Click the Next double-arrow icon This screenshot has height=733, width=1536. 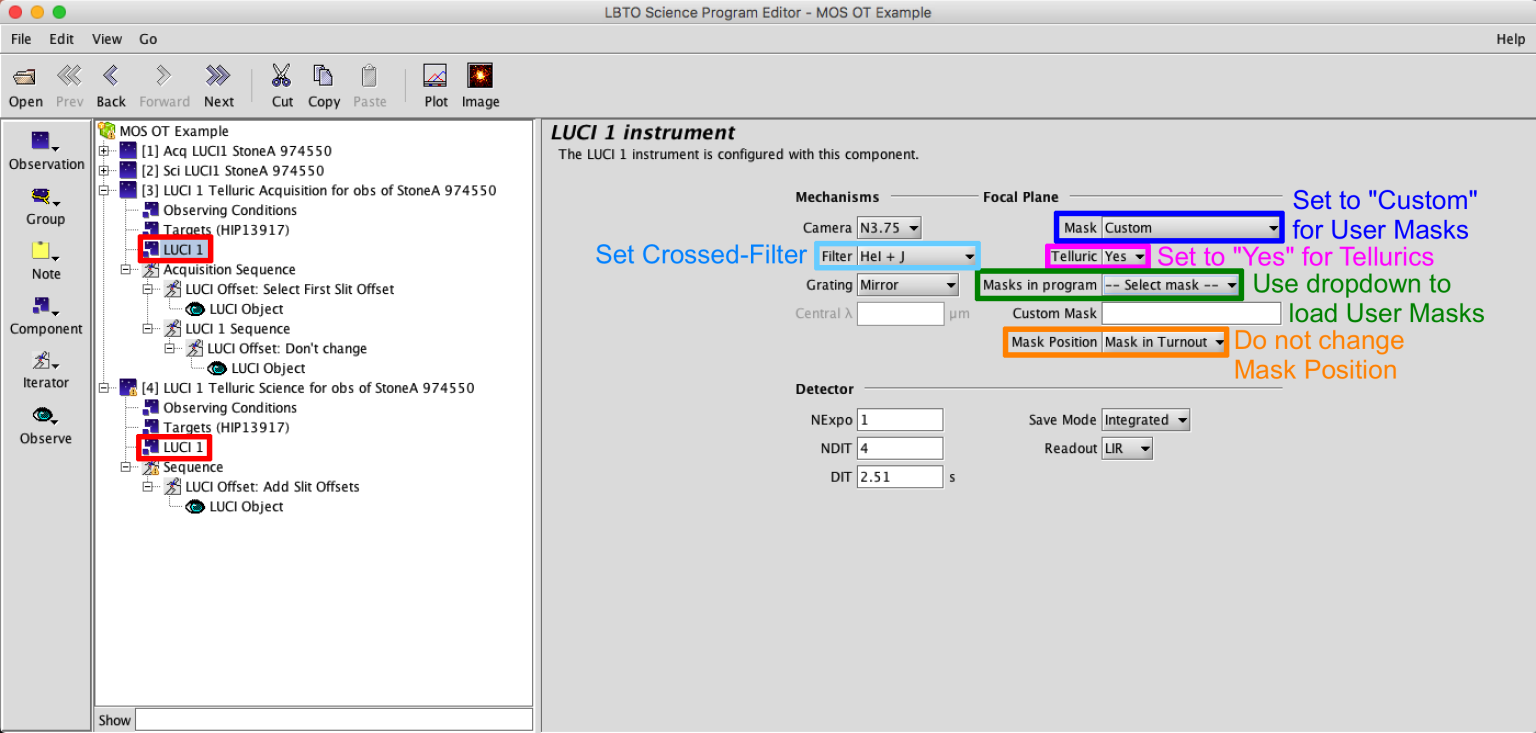218,77
